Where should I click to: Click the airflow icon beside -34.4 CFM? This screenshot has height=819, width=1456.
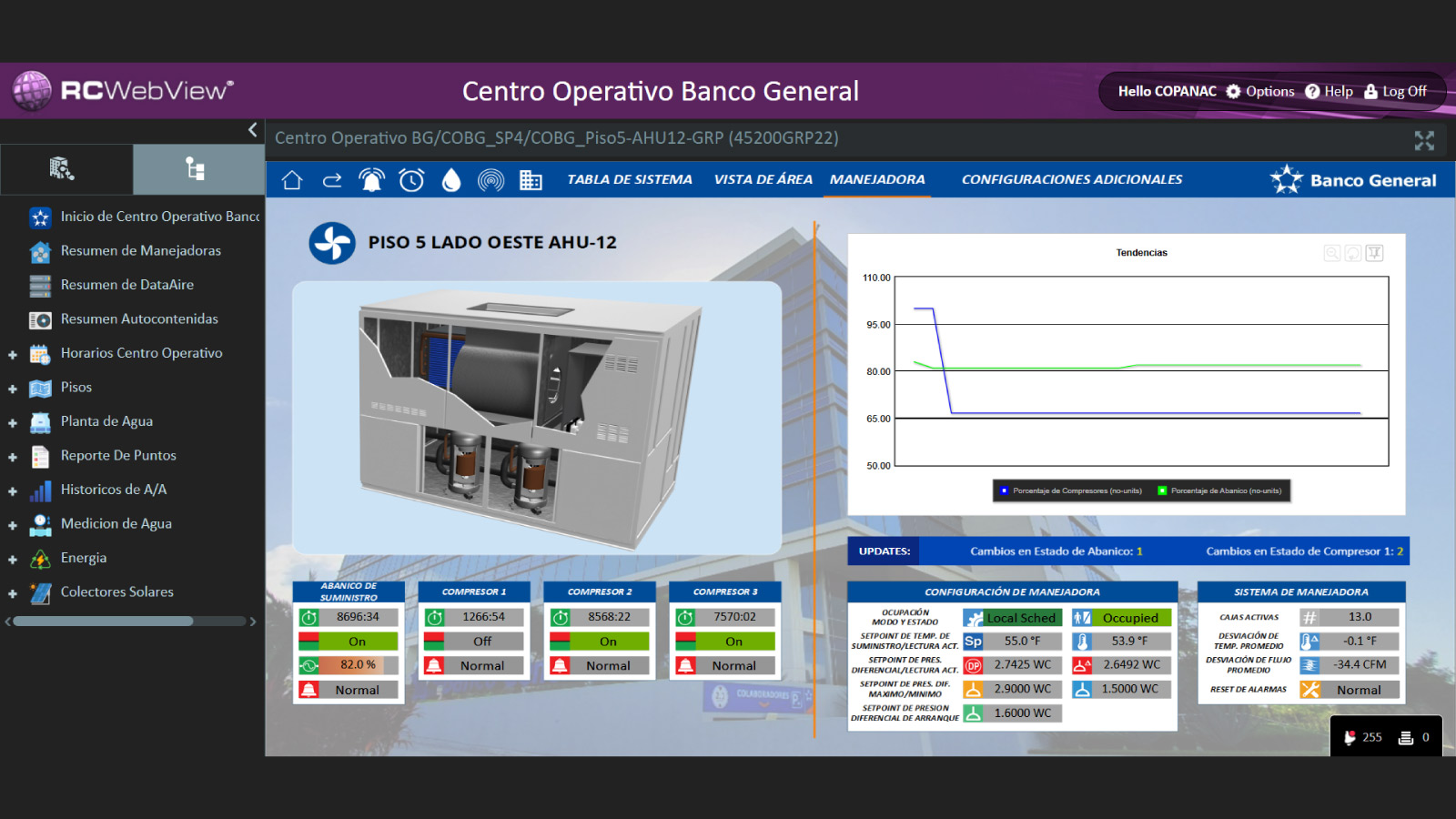click(x=1310, y=665)
